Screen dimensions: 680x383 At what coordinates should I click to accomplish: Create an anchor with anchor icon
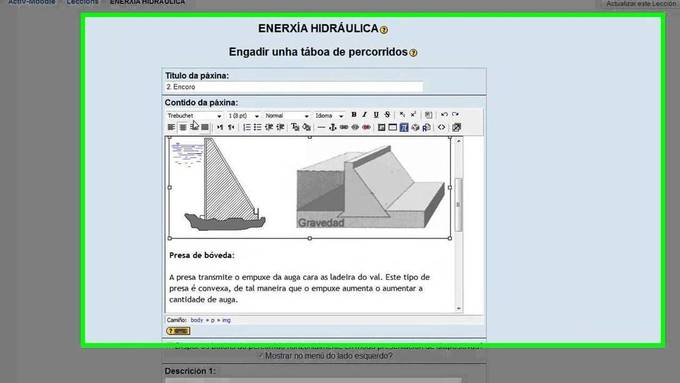coord(333,128)
